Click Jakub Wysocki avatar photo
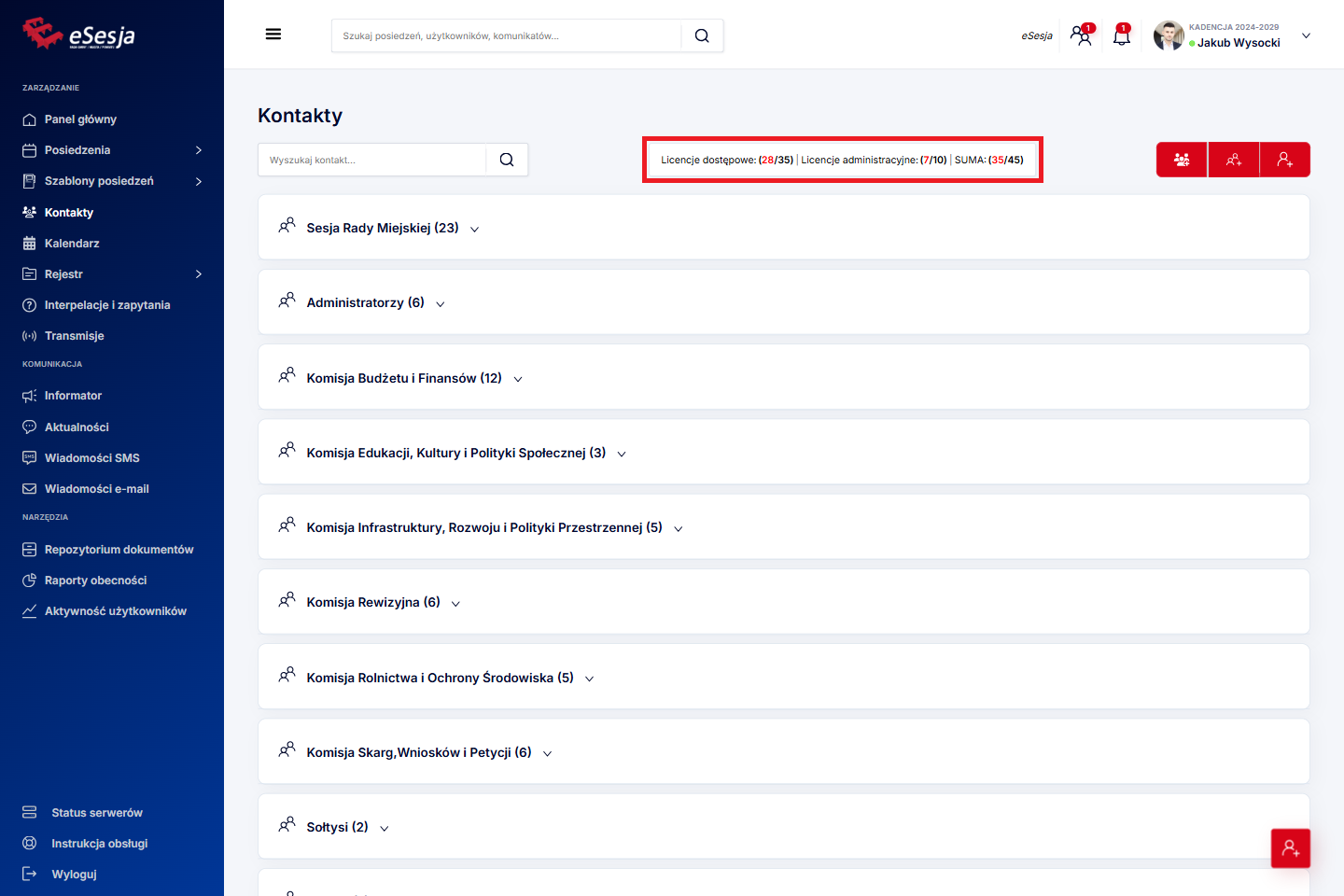 click(x=1169, y=35)
